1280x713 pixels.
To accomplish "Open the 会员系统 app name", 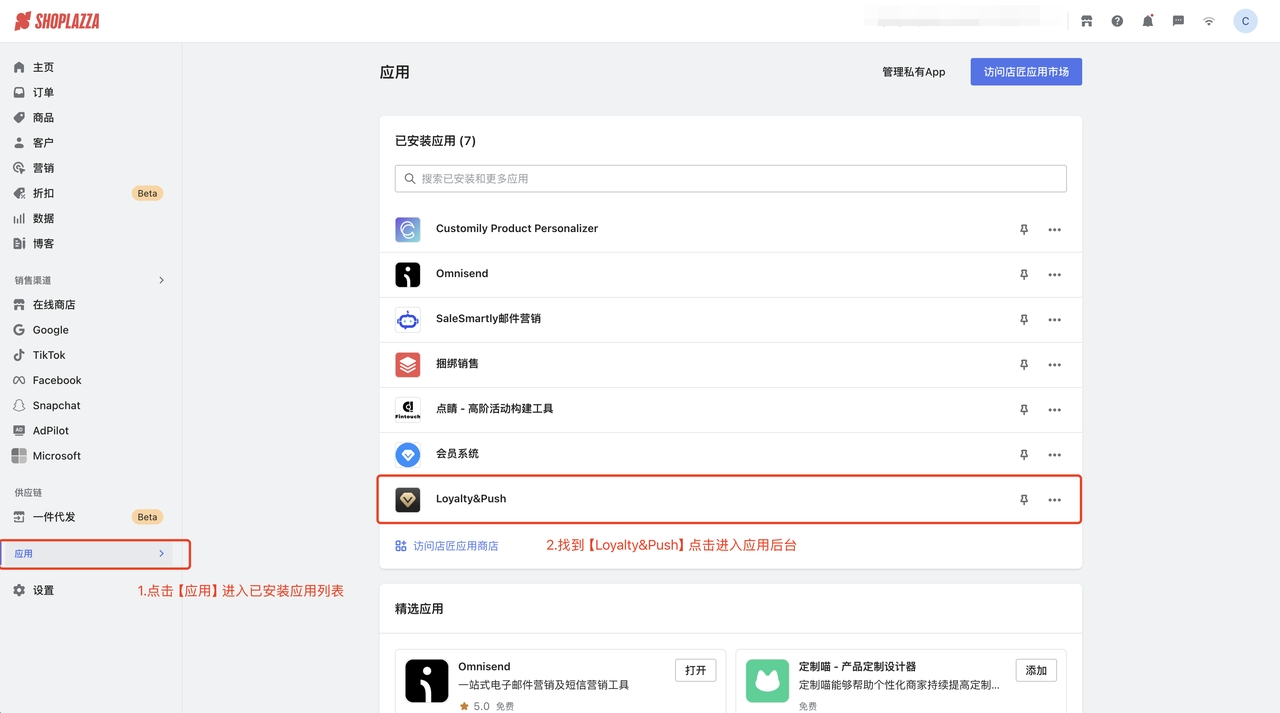I will [x=458, y=454].
